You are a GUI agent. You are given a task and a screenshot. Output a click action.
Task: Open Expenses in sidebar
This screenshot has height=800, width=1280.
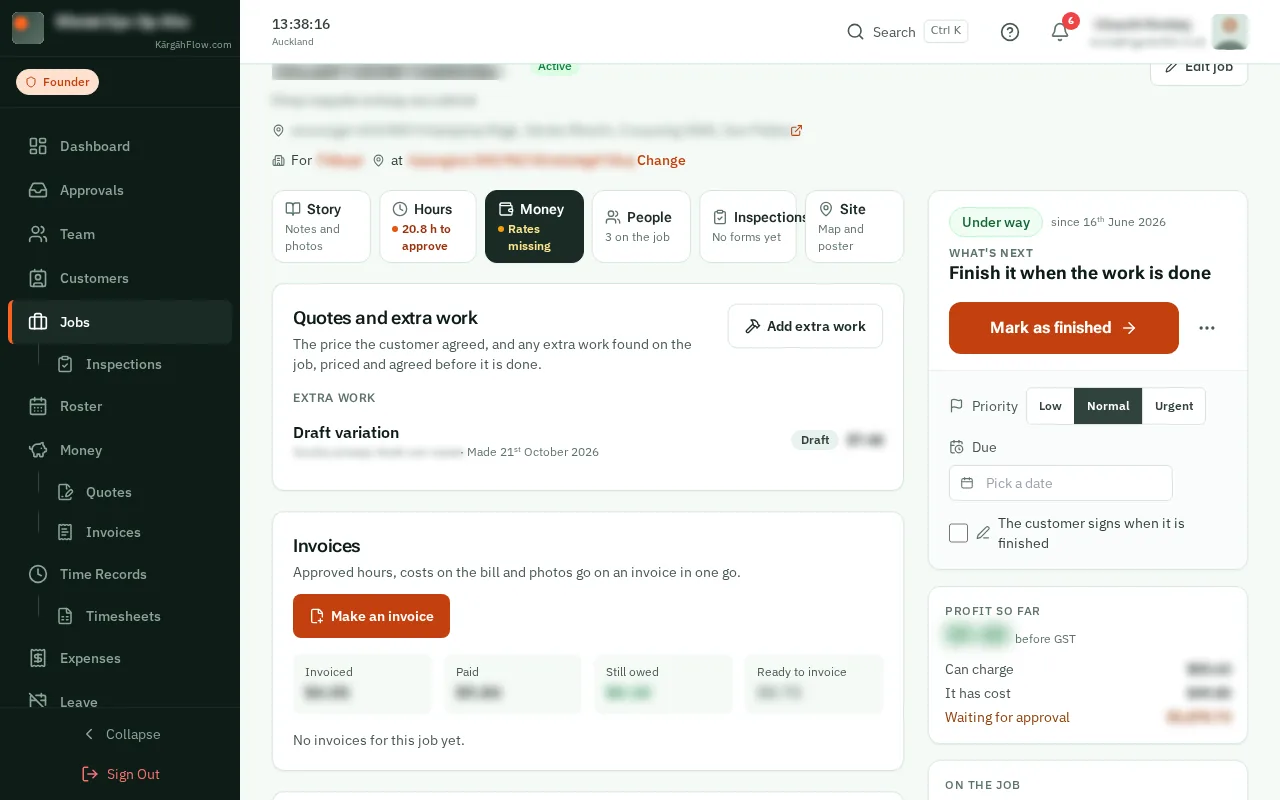pos(120,658)
